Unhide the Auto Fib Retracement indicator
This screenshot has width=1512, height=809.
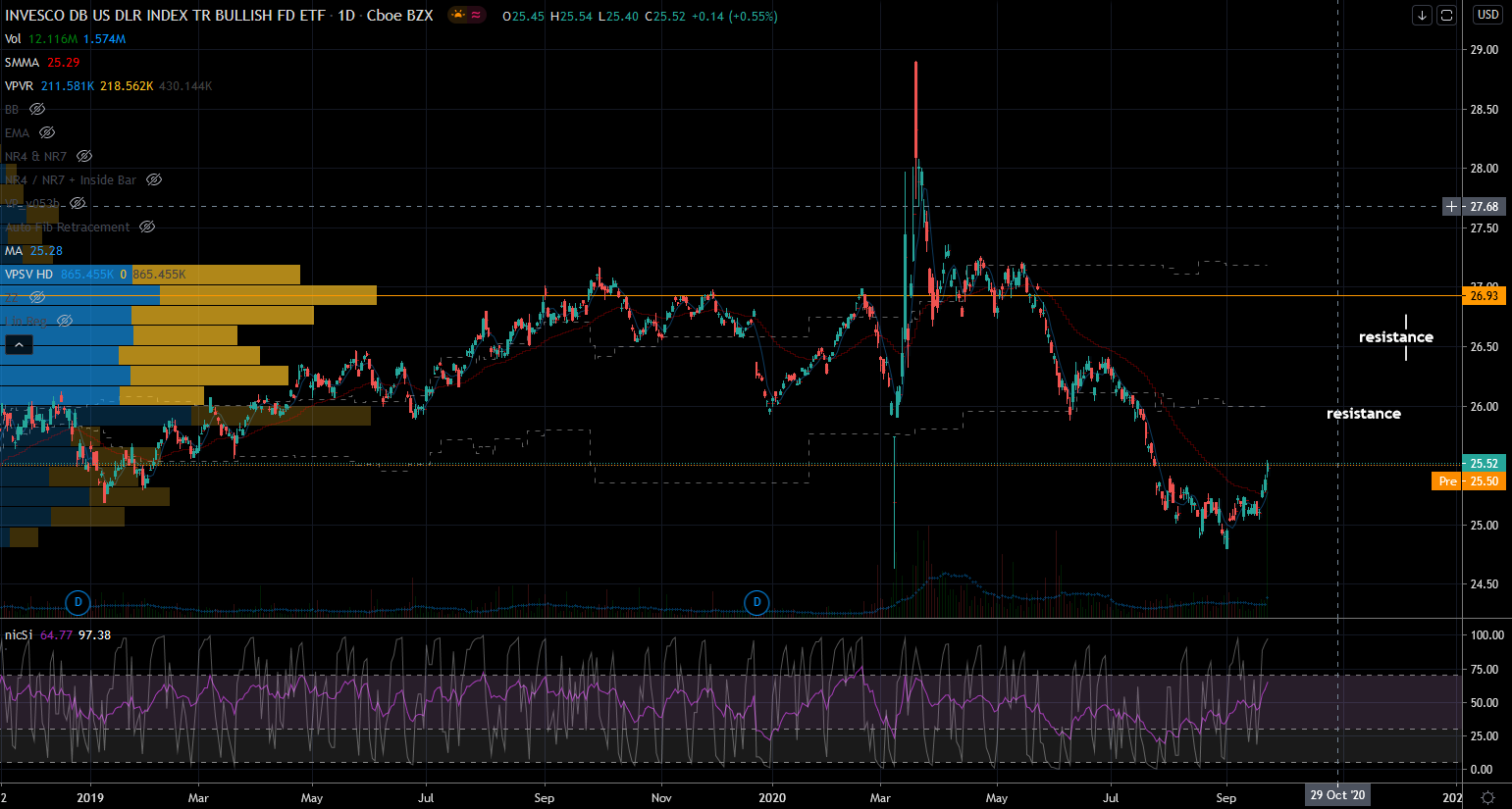click(x=146, y=228)
